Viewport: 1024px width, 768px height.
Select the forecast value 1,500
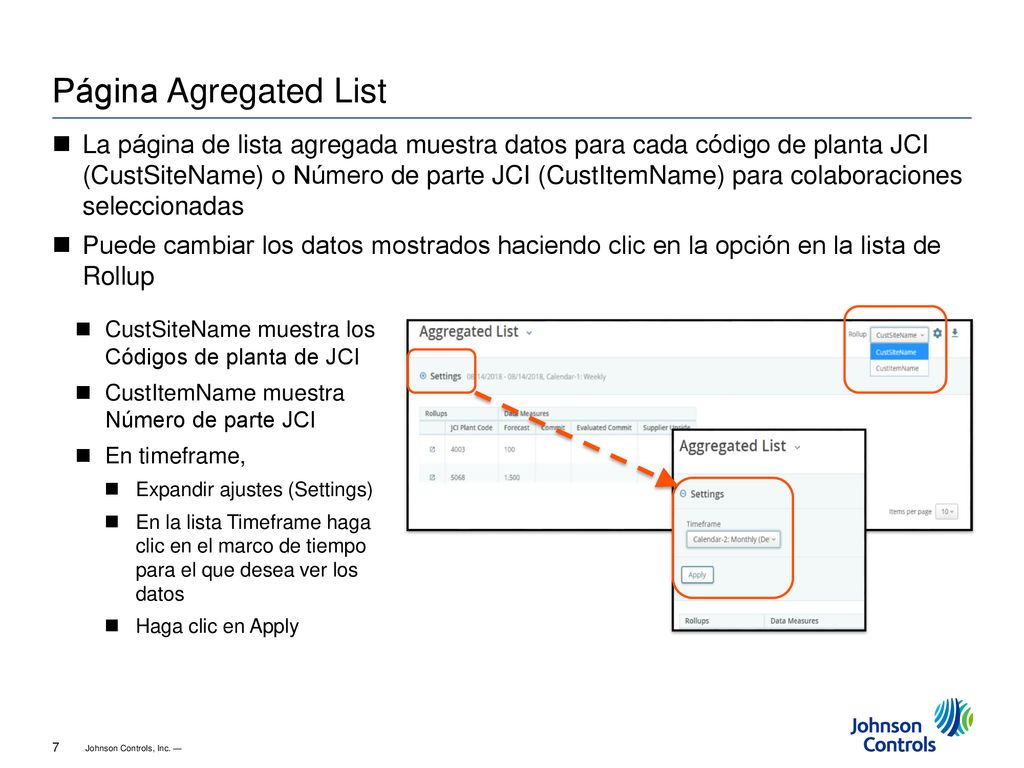[x=512, y=477]
